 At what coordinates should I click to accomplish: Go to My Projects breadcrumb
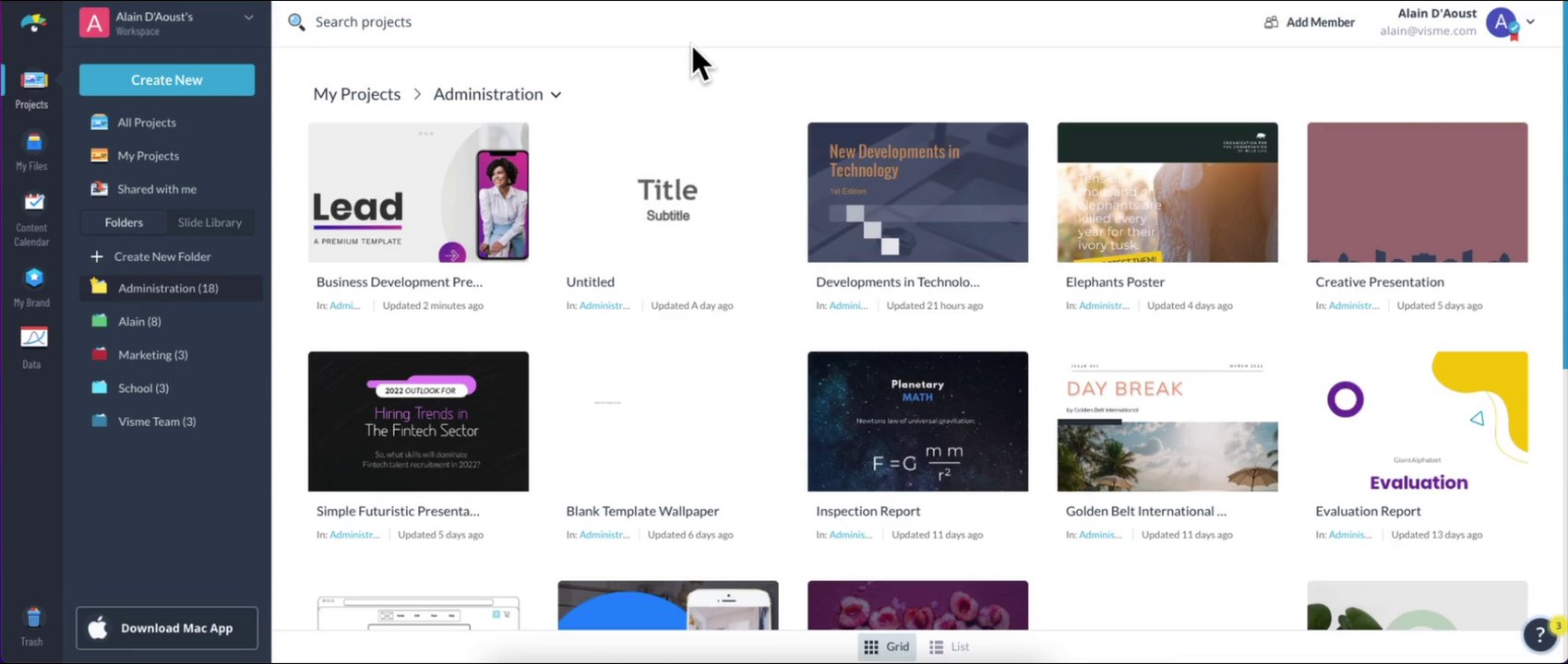click(x=357, y=94)
